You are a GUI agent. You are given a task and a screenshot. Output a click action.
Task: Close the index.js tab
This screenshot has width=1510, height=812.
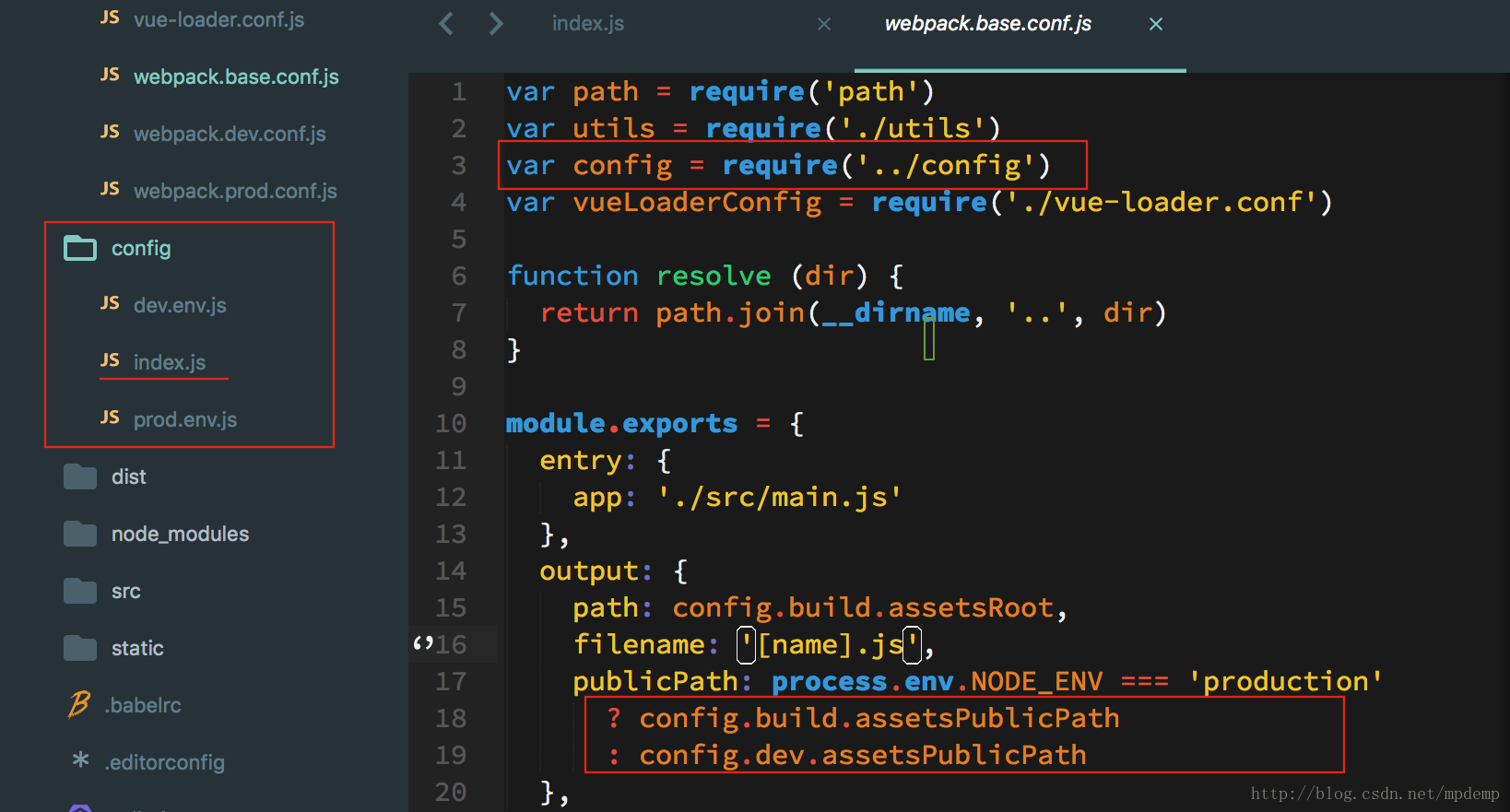tap(824, 24)
